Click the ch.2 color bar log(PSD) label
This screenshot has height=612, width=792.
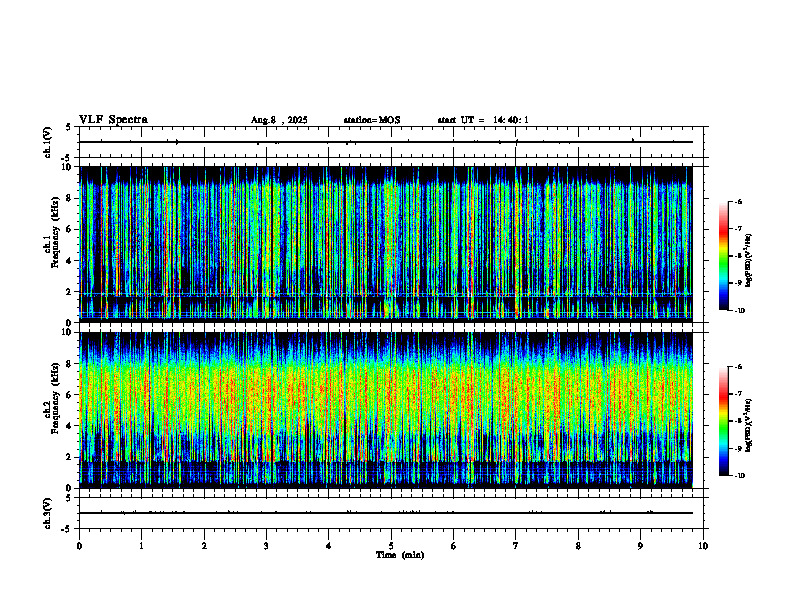749,425
